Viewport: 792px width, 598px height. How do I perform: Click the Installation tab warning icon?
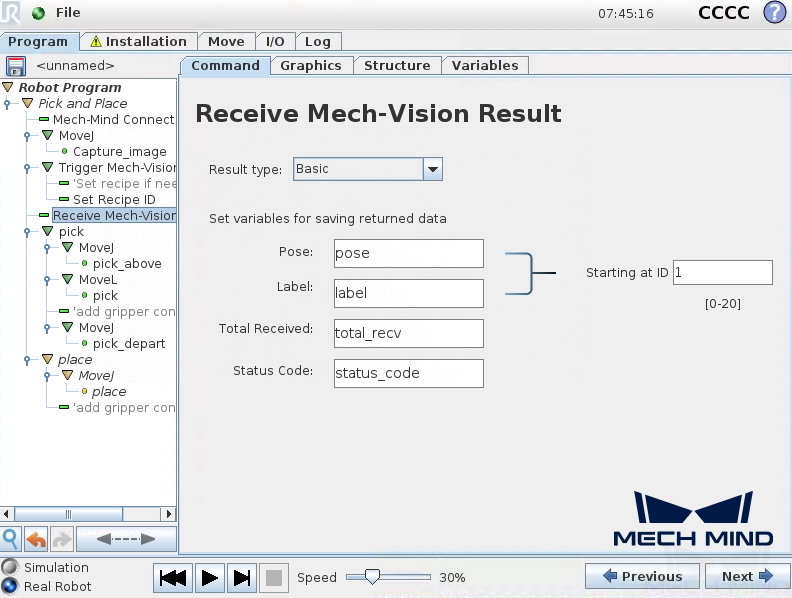(x=95, y=41)
